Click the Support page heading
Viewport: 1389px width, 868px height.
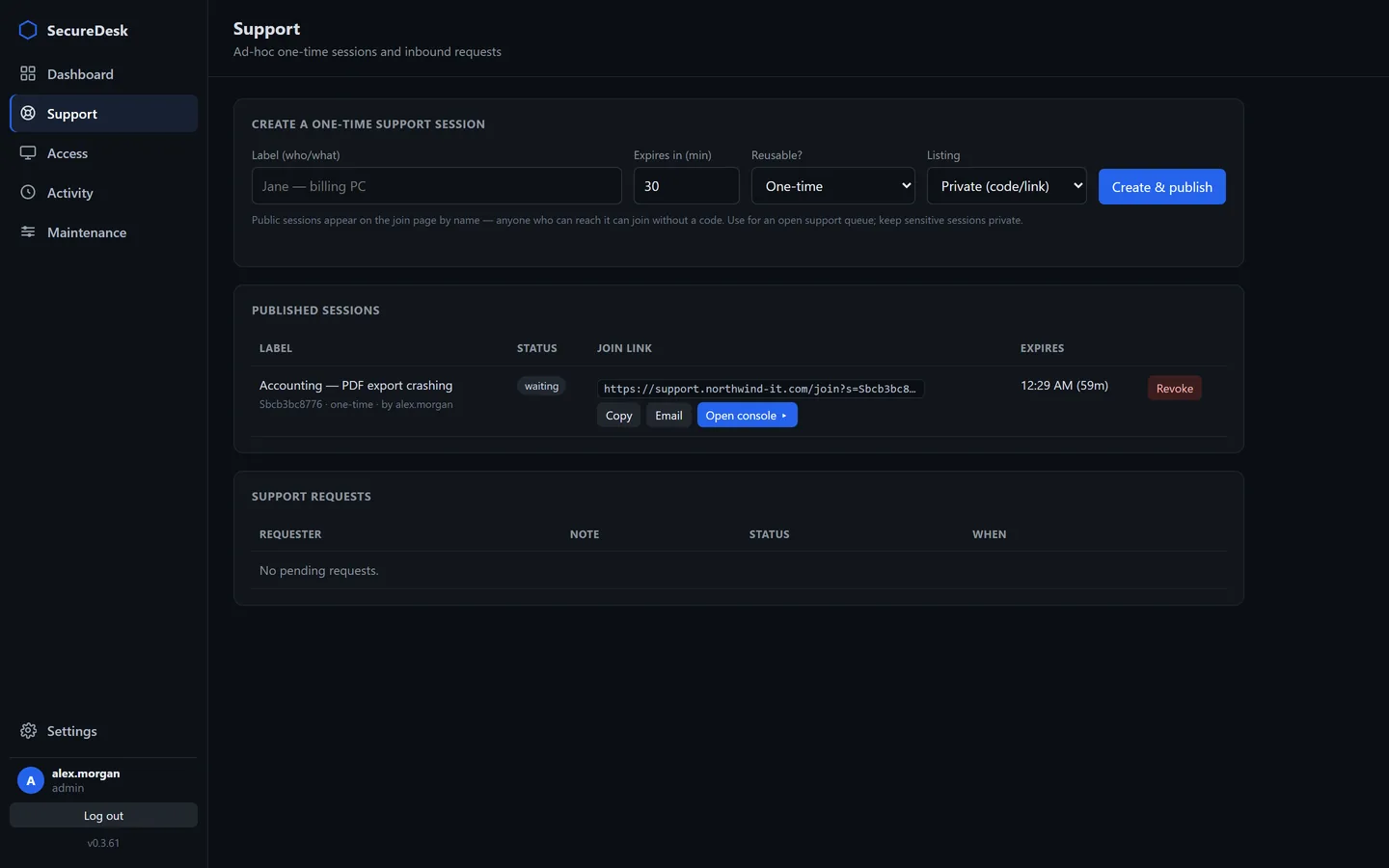(x=266, y=29)
